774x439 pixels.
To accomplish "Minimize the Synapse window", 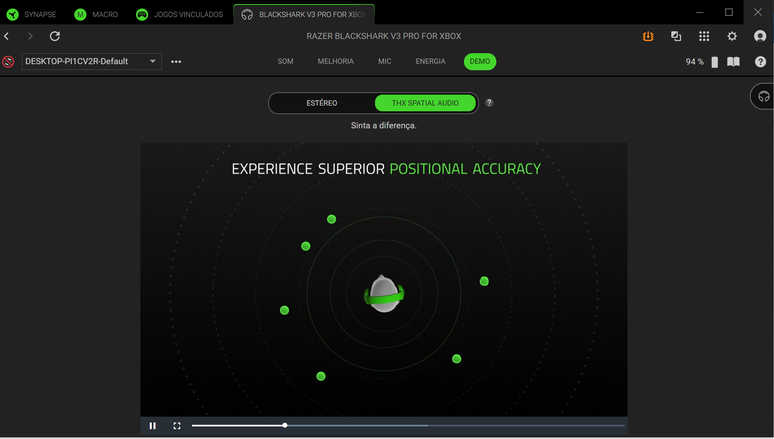I will point(699,12).
